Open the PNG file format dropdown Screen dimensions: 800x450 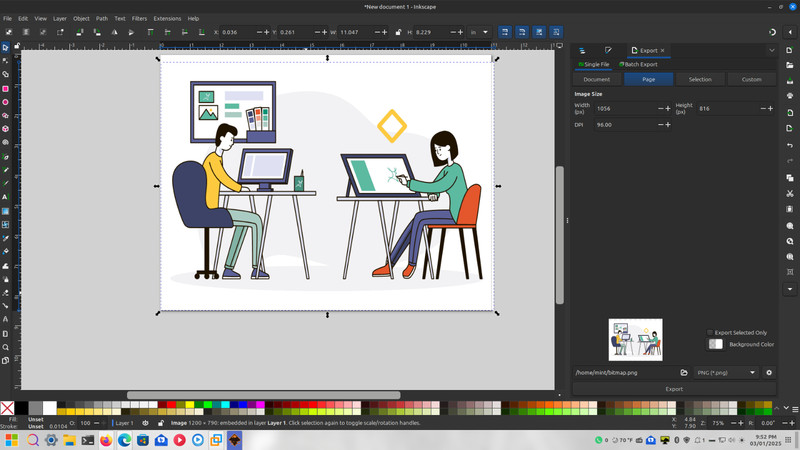tap(726, 372)
